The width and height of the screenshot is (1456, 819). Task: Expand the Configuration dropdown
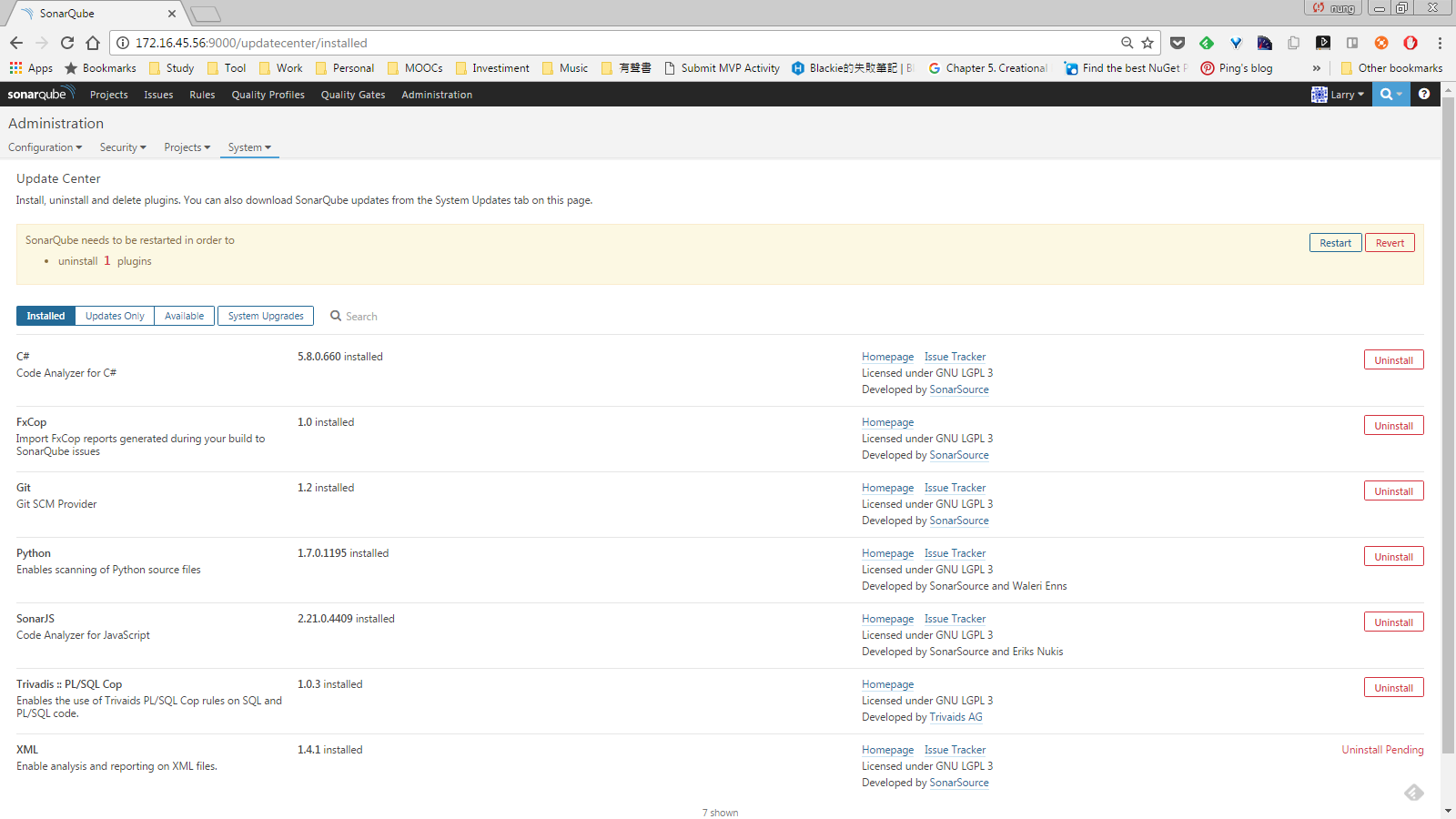point(45,147)
